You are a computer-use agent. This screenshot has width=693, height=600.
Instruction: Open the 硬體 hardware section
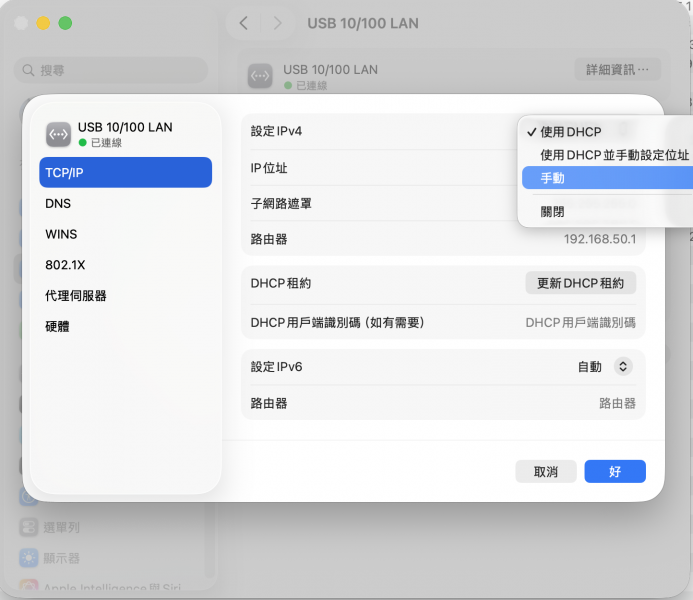(x=126, y=327)
